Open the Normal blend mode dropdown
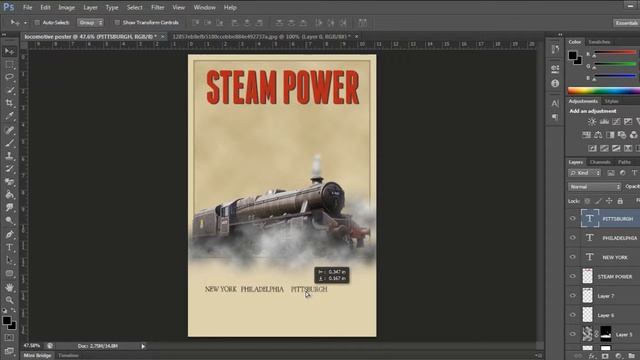 [x=594, y=187]
